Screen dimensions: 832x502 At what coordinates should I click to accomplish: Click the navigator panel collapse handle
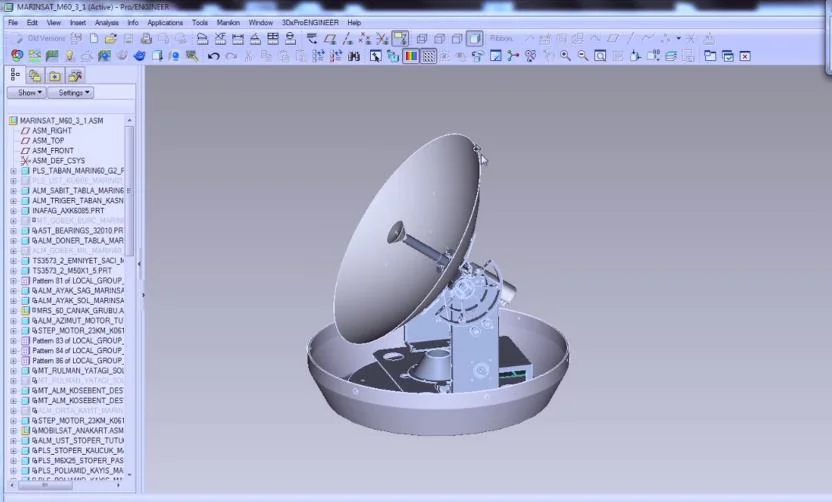tap(140, 263)
